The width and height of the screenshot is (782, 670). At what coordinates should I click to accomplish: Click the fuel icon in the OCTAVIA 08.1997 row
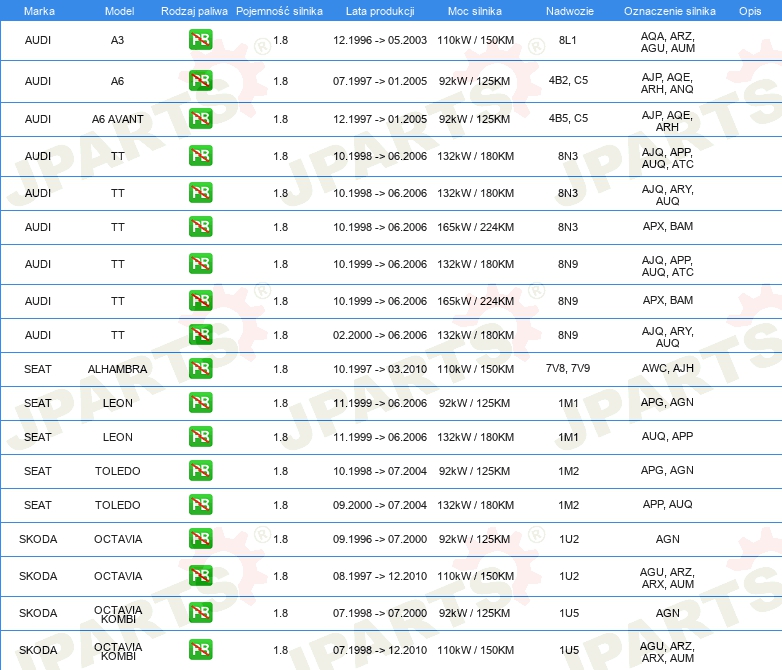pyautogui.click(x=200, y=576)
